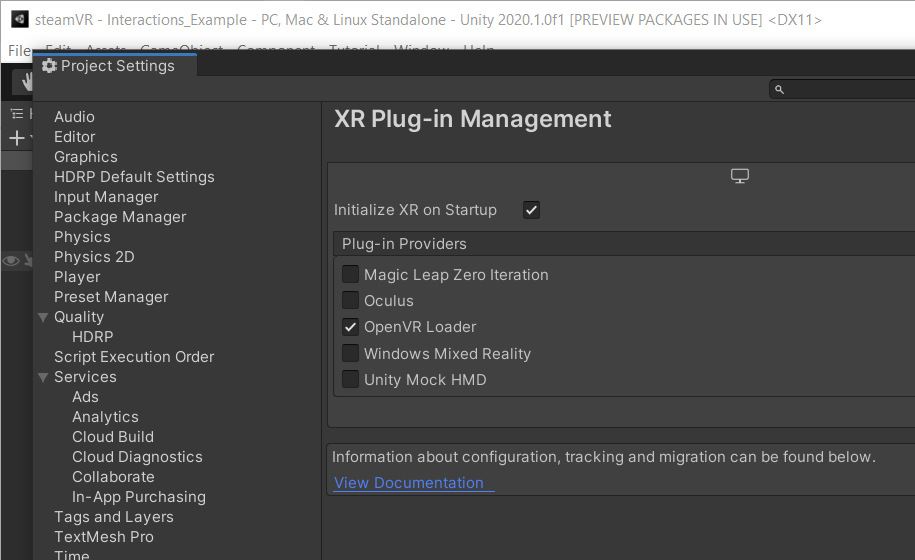This screenshot has width=915, height=560.
Task: Uncheck Initialize XR on Startup
Action: pyautogui.click(x=531, y=210)
